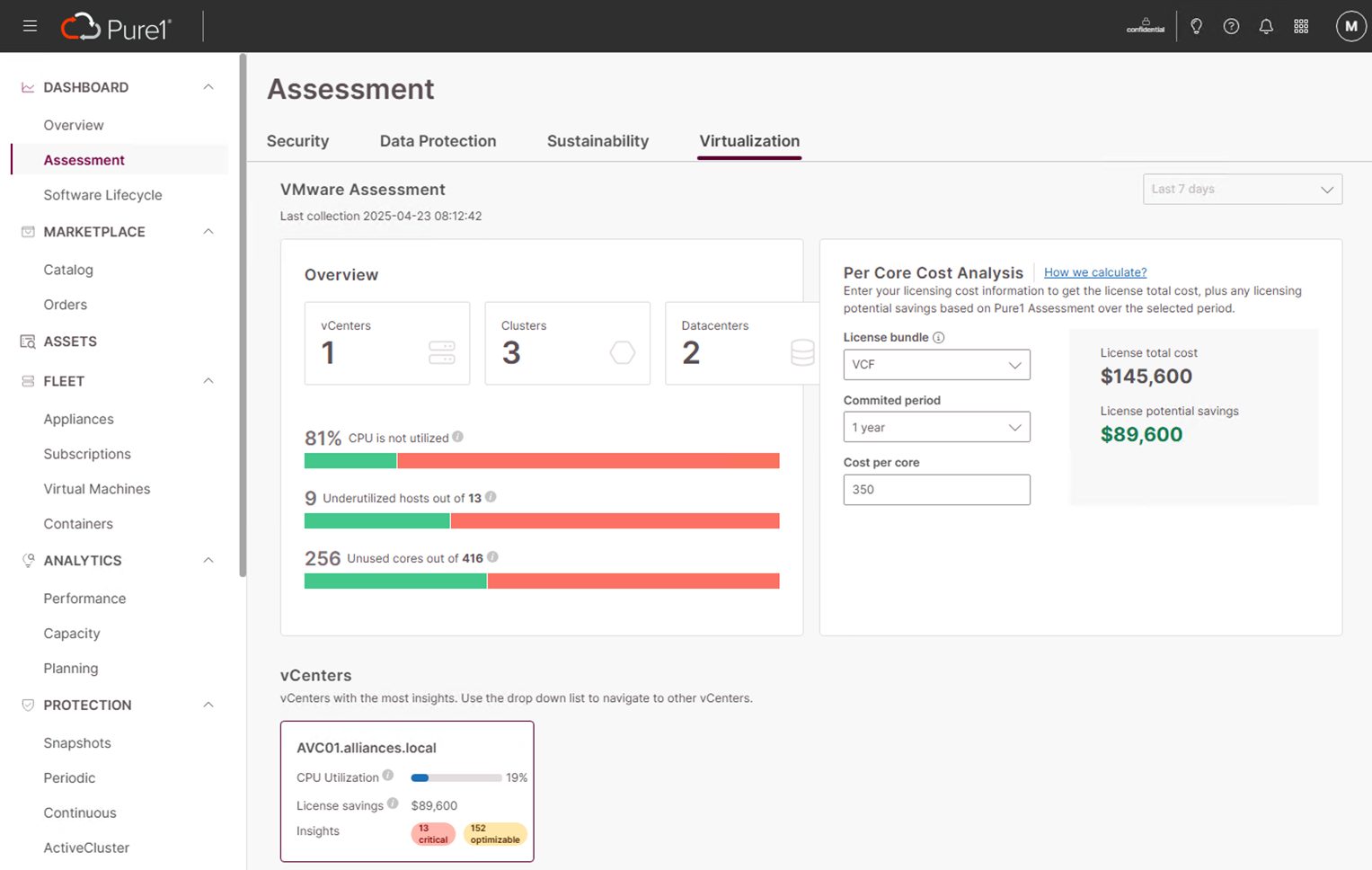Click the How we calculate? link
The image size is (1372, 870).
tap(1094, 272)
